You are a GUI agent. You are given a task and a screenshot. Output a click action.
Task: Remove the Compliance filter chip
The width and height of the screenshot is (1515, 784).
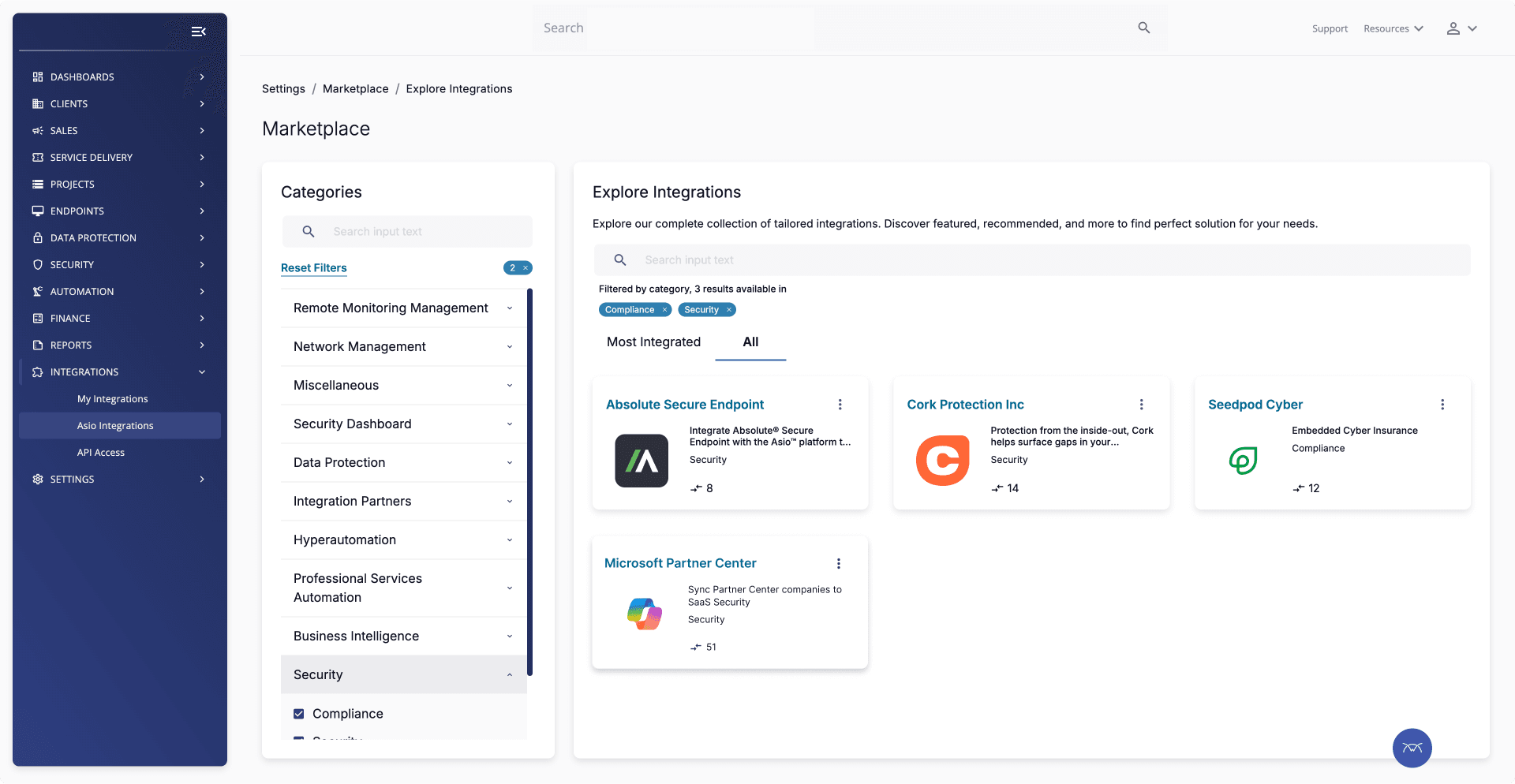coord(665,310)
